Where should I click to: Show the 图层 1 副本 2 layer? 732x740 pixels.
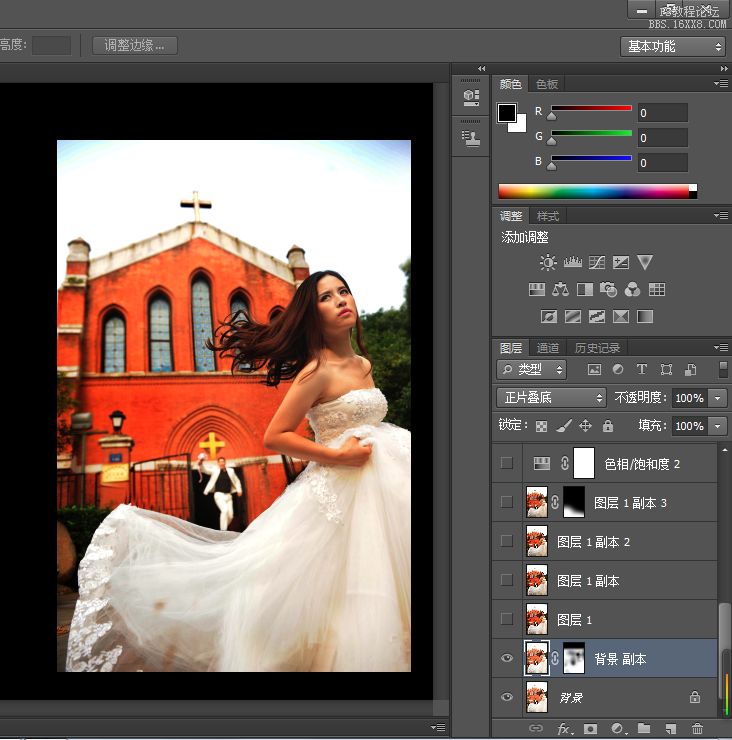coord(506,541)
